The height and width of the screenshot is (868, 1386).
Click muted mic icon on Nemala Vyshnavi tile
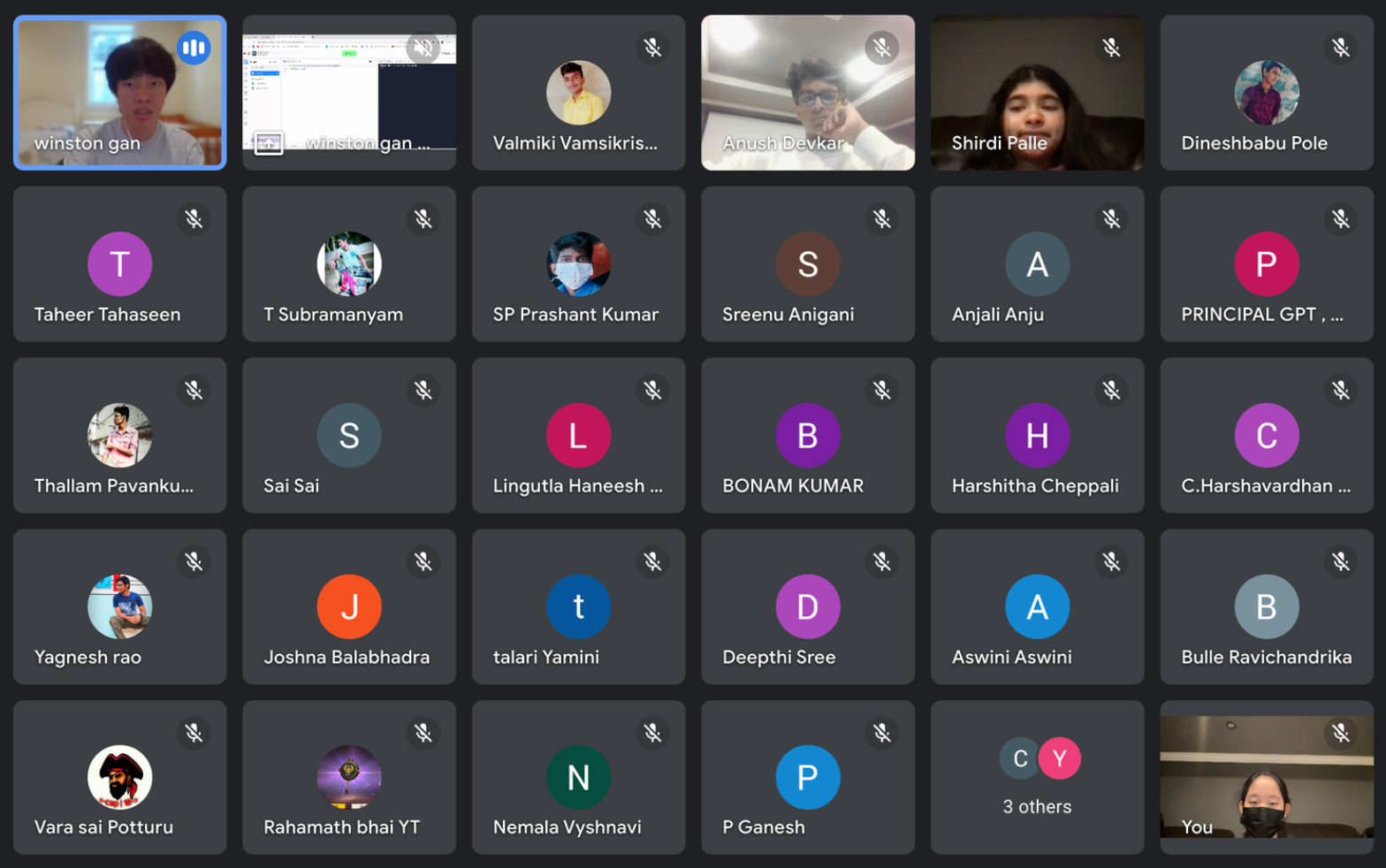pyautogui.click(x=652, y=734)
